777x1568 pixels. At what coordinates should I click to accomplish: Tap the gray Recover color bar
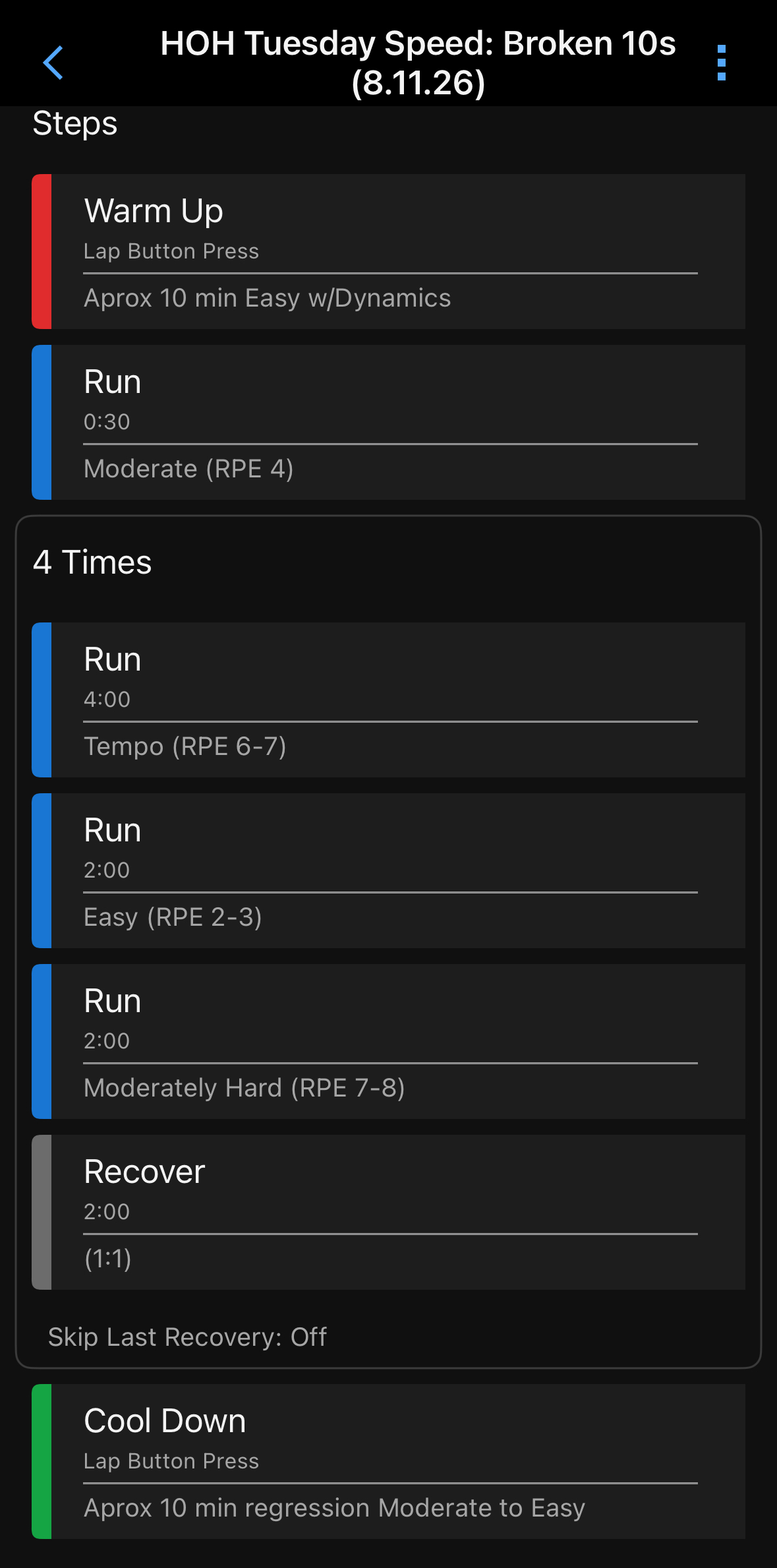point(42,1212)
